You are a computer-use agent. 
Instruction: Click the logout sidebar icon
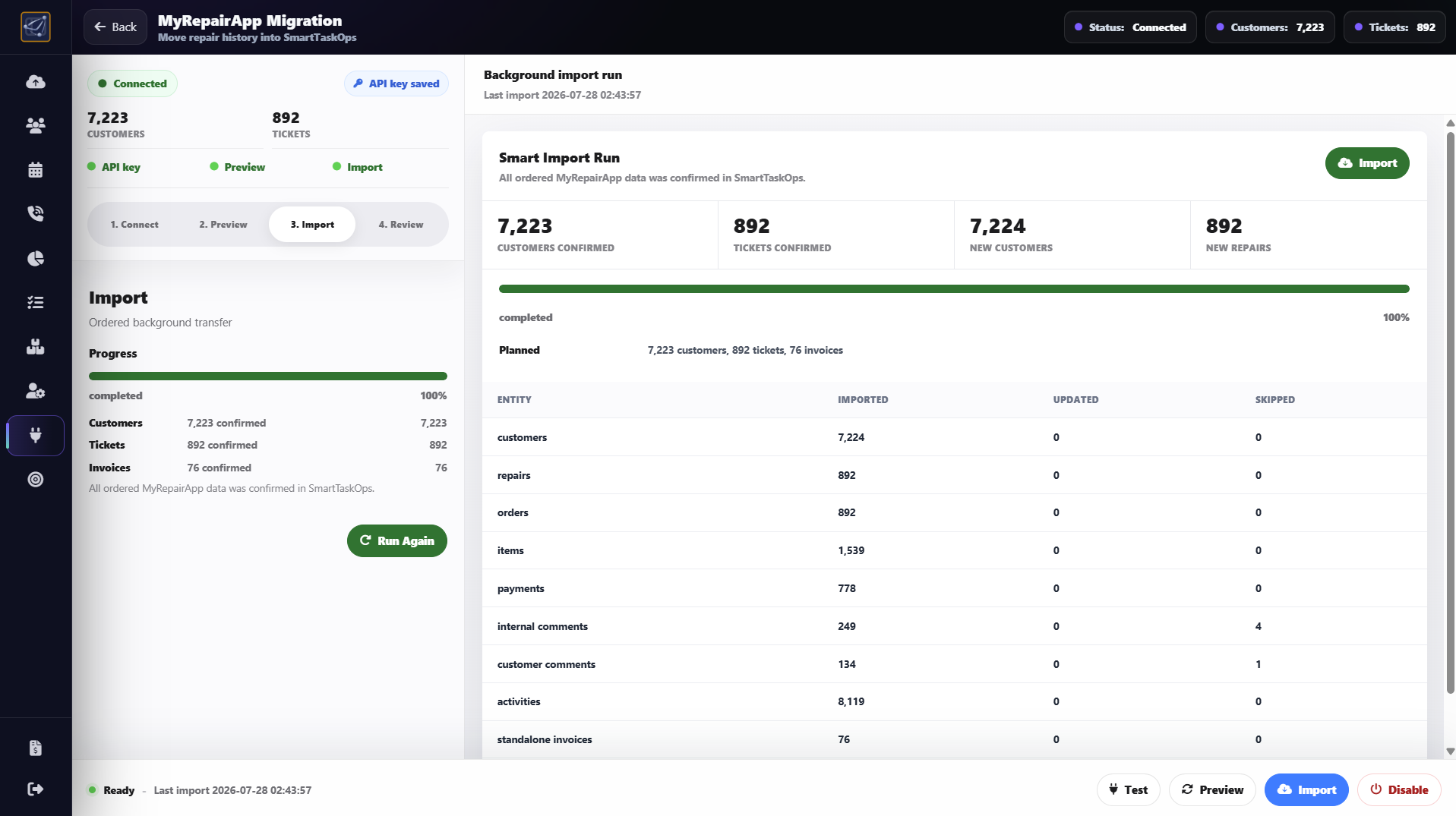pos(36,789)
